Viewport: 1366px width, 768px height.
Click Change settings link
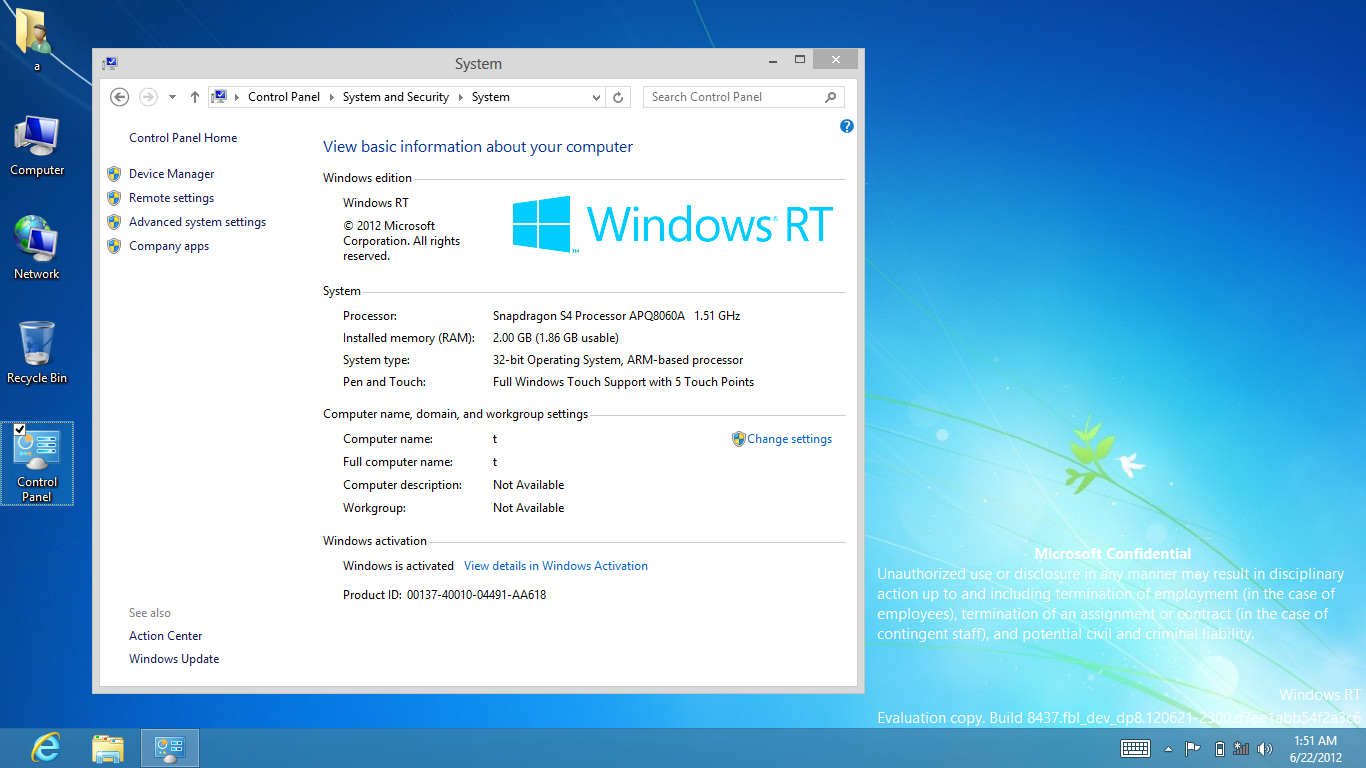tap(789, 439)
